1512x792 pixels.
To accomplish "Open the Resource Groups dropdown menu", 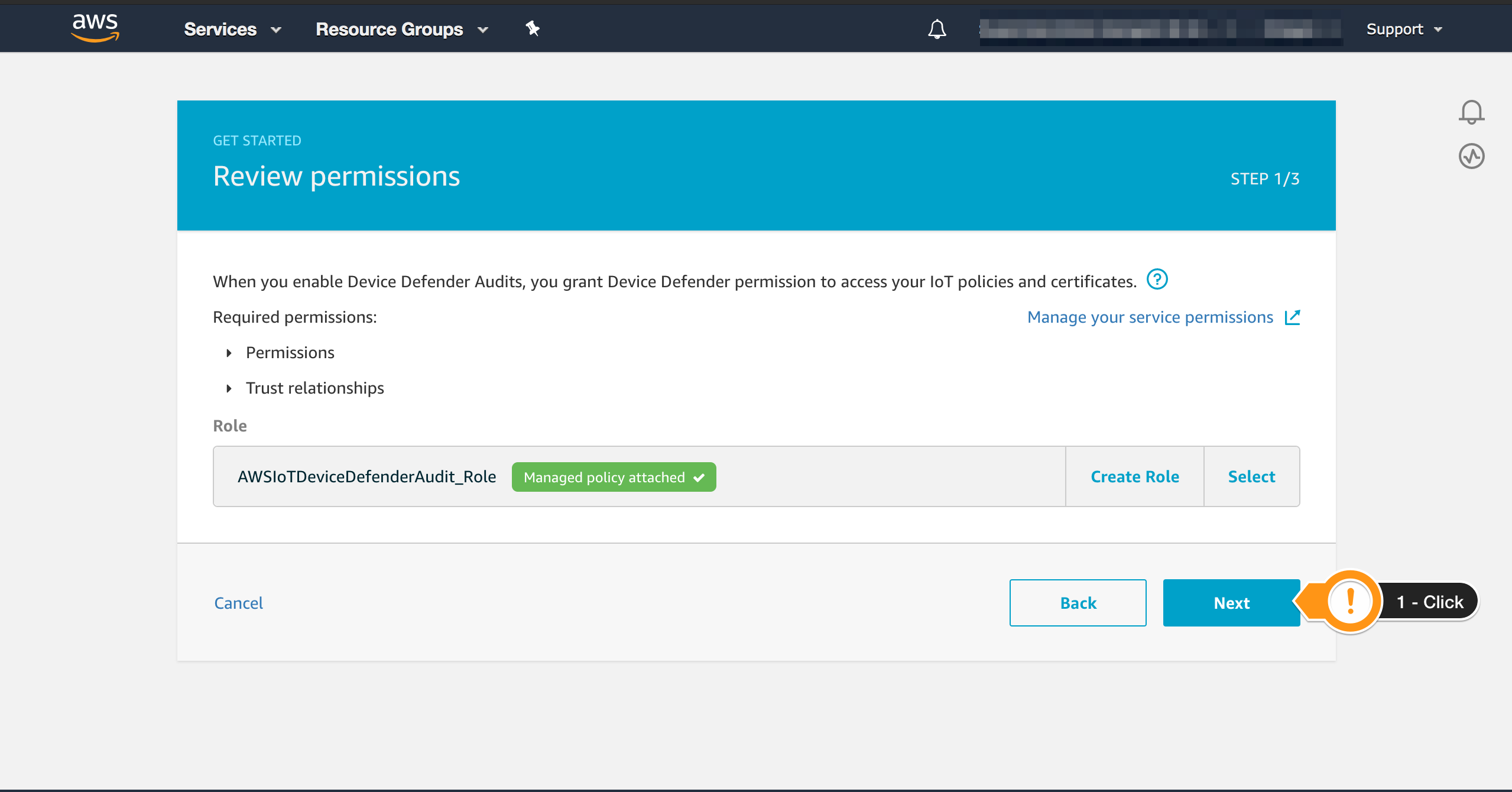I will point(402,29).
